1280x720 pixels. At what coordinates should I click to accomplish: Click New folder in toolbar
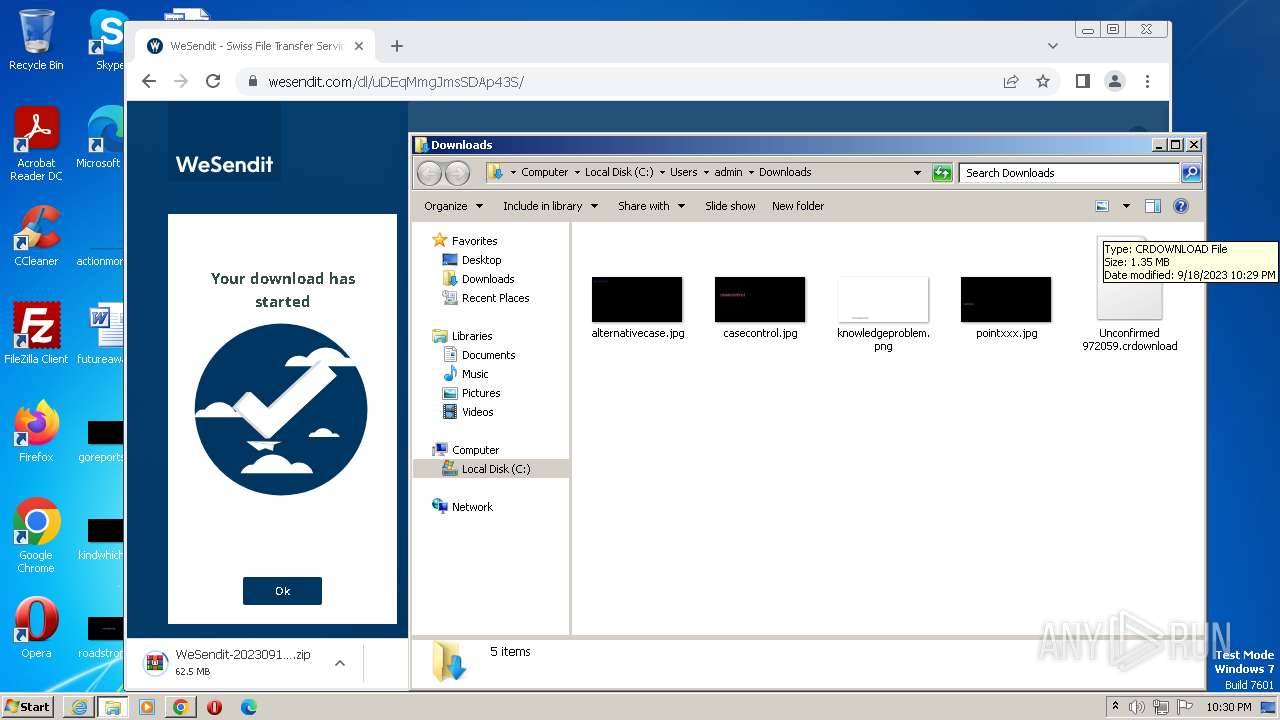tap(798, 206)
